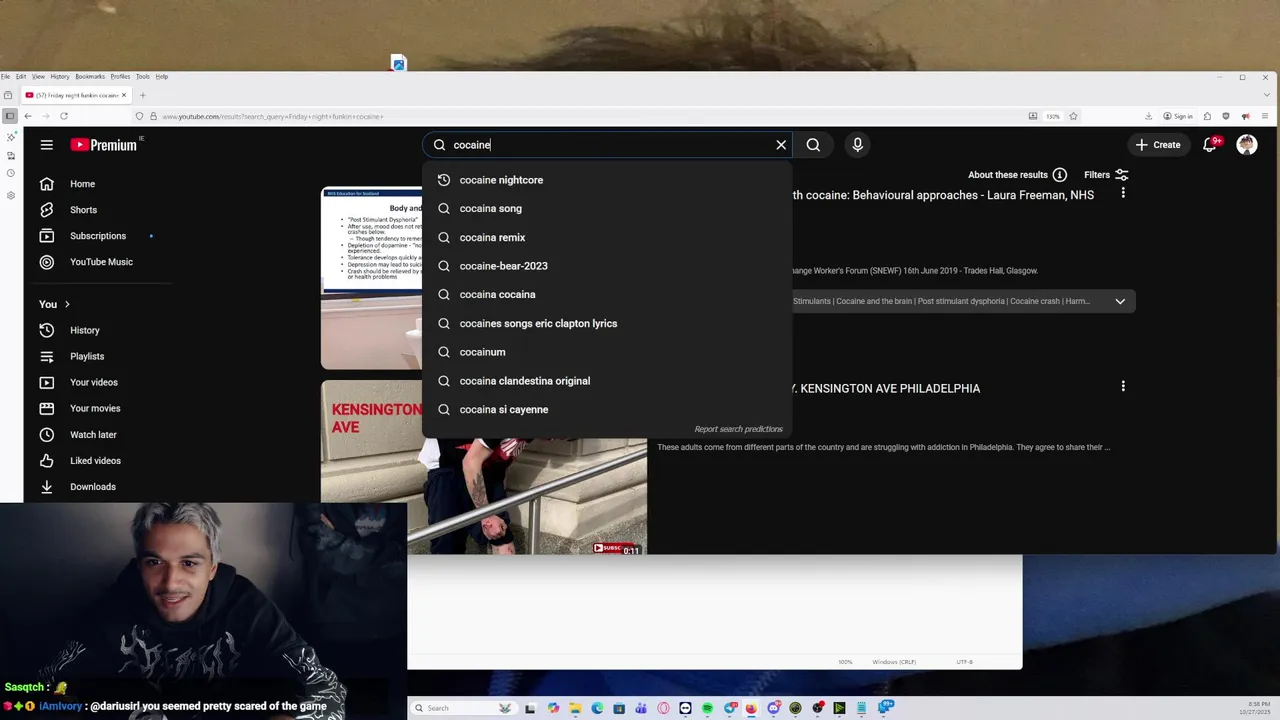Image resolution: width=1280 pixels, height=720 pixels.
Task: Open options menu for Kensington Ave video
Action: coord(1123,386)
